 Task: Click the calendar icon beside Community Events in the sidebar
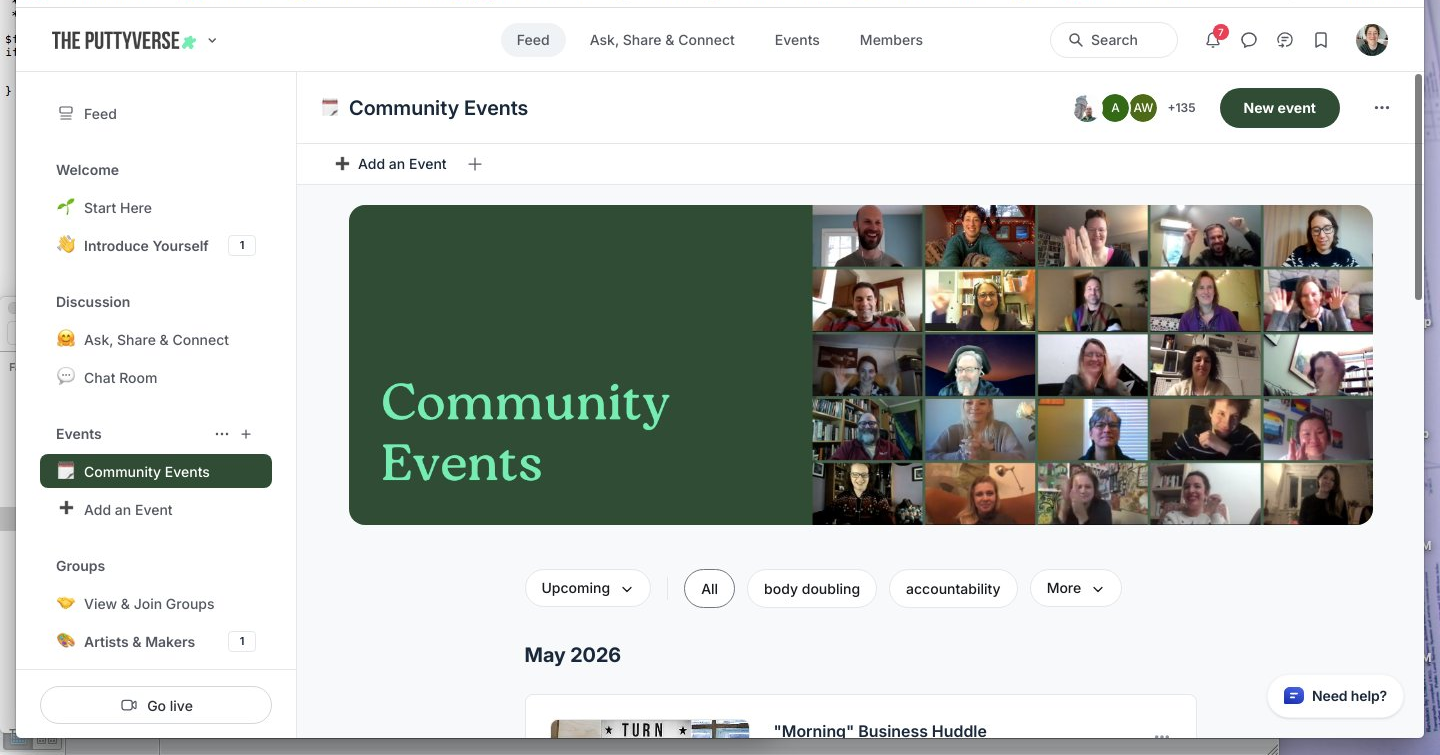click(x=66, y=471)
